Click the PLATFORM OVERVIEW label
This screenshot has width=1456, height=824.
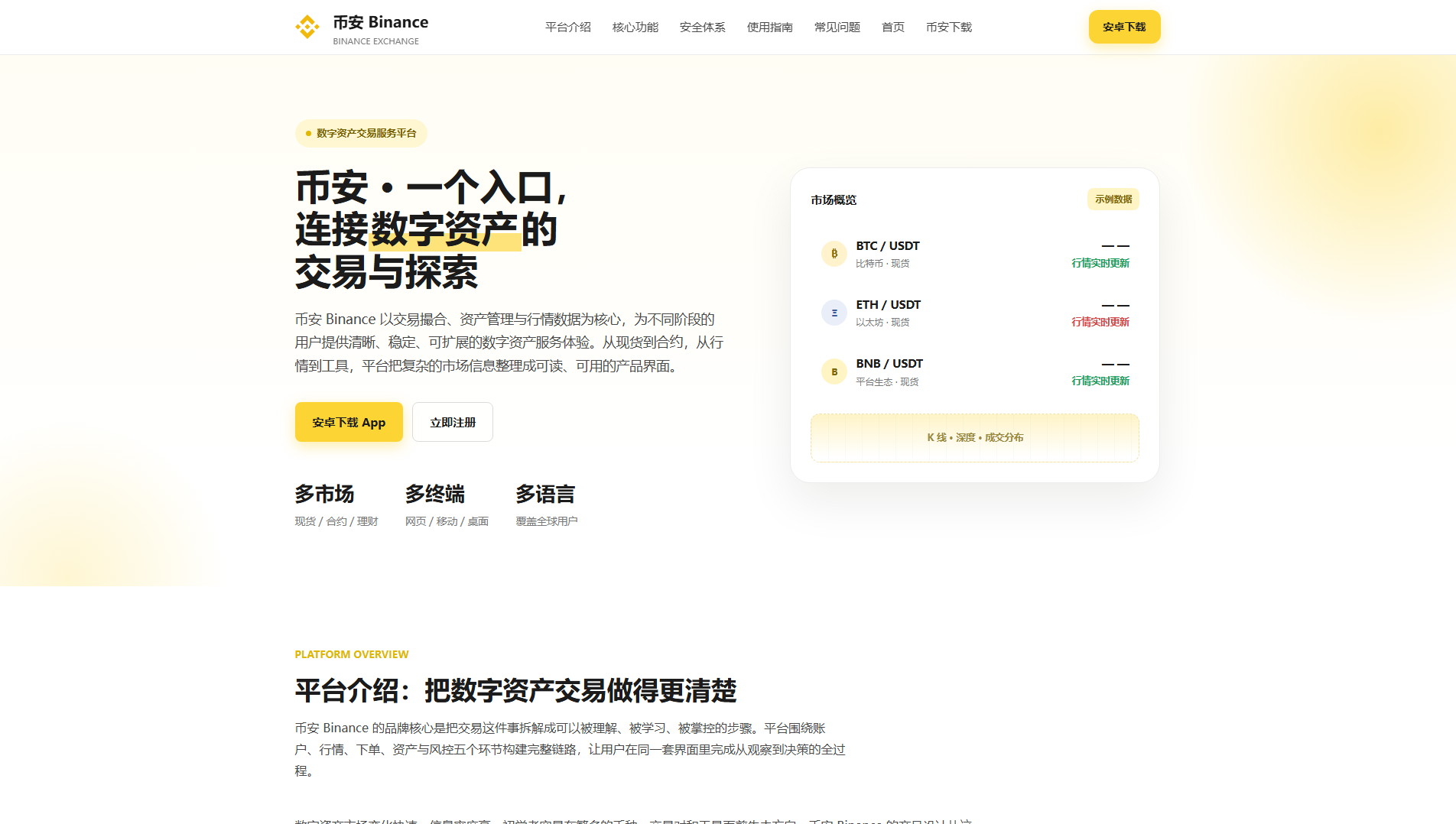352,654
